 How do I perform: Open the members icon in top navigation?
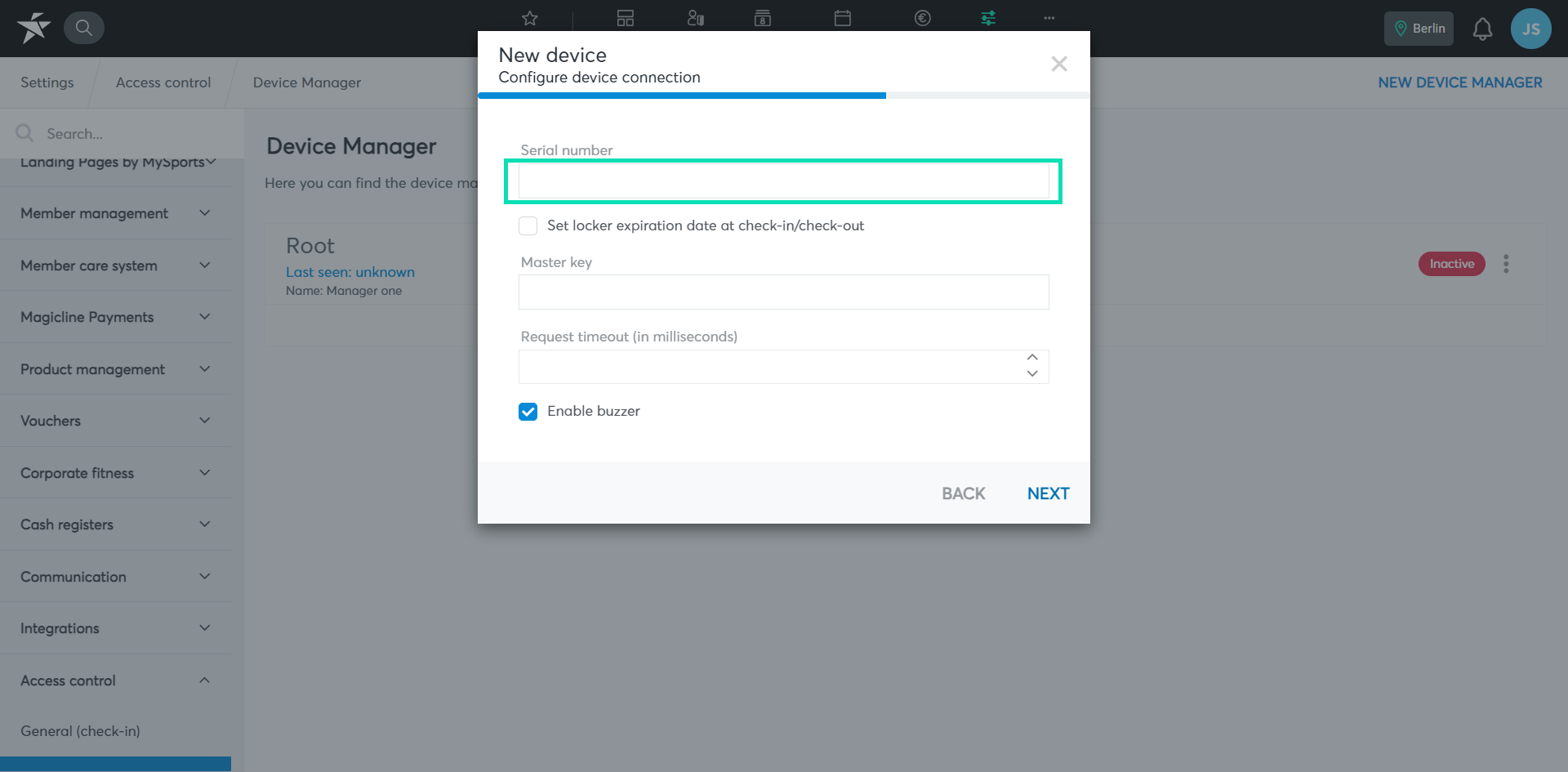(x=696, y=18)
